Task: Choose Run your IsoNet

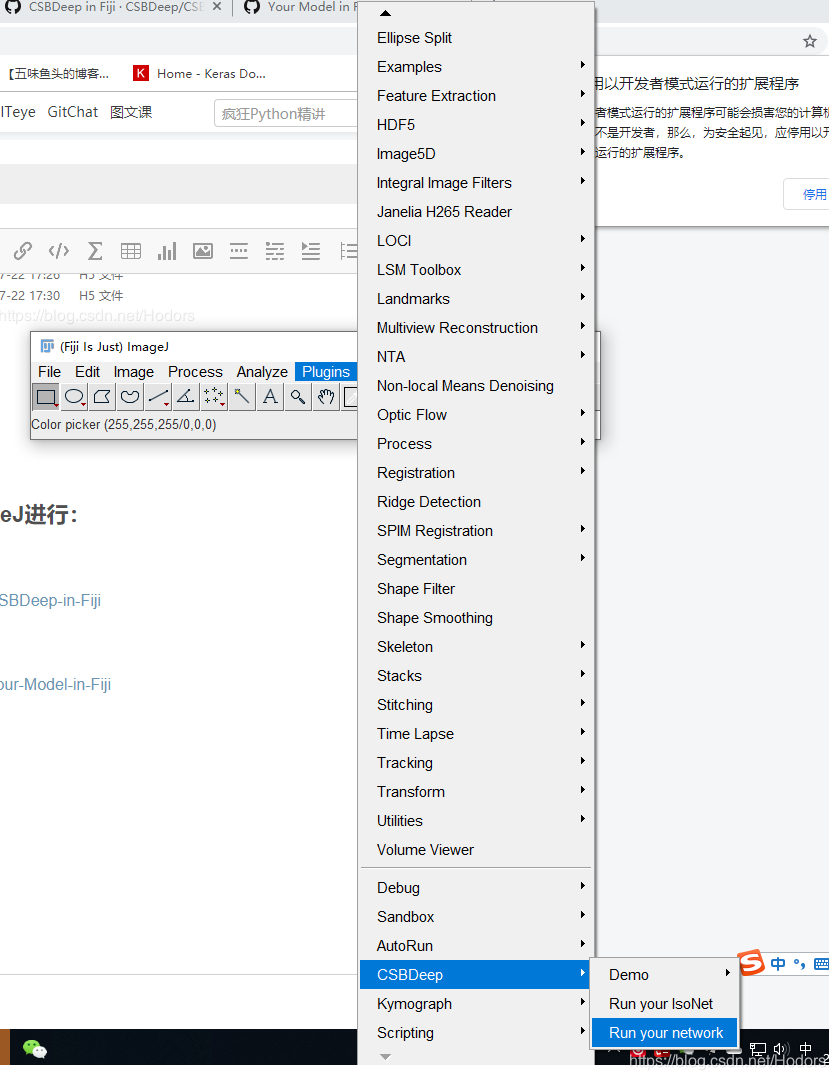Action: (665, 1004)
